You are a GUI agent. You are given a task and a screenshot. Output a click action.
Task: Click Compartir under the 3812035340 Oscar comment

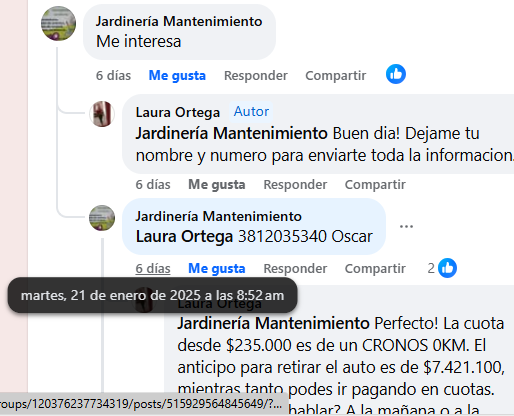375,268
